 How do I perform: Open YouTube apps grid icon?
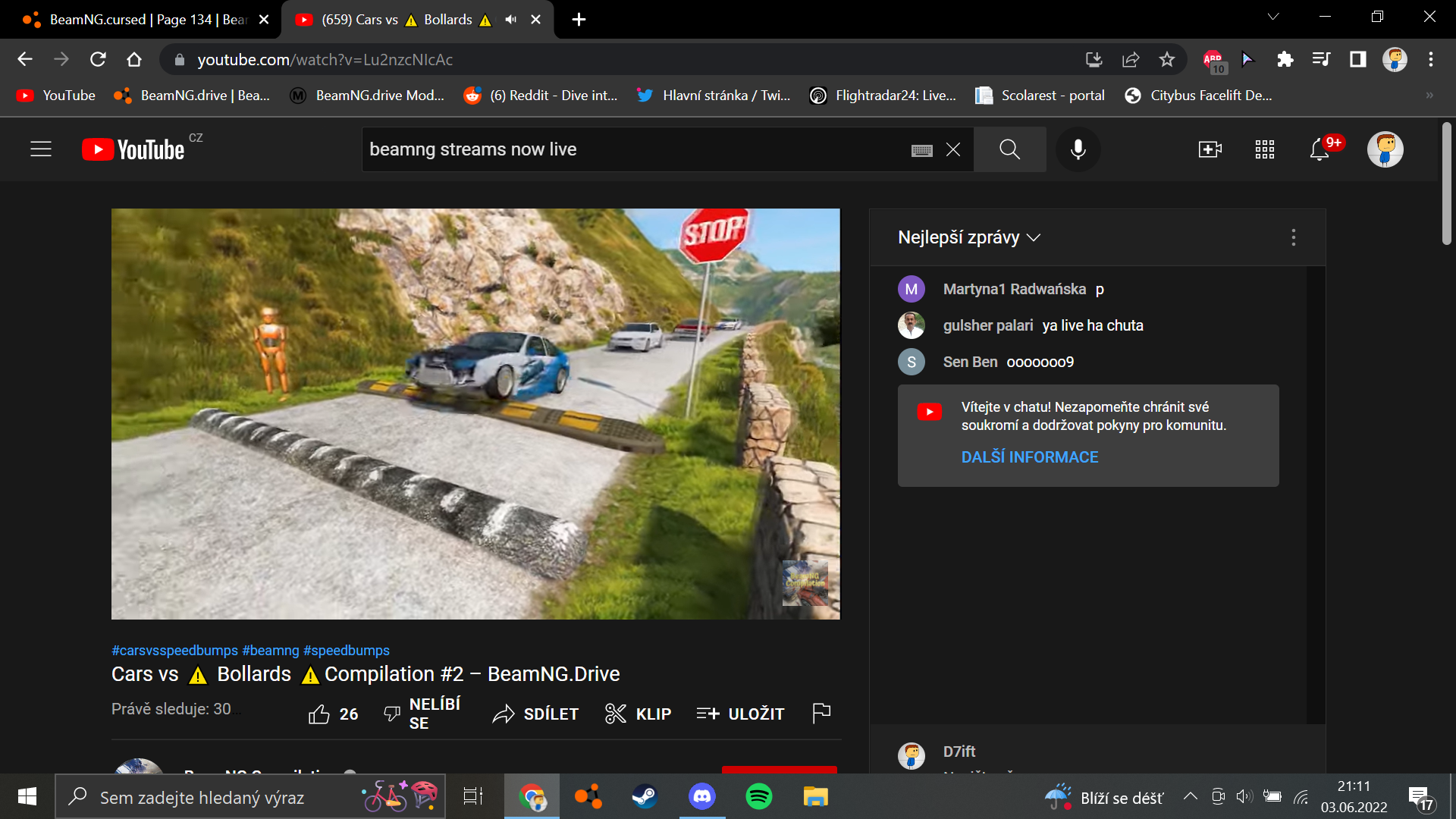(x=1264, y=149)
